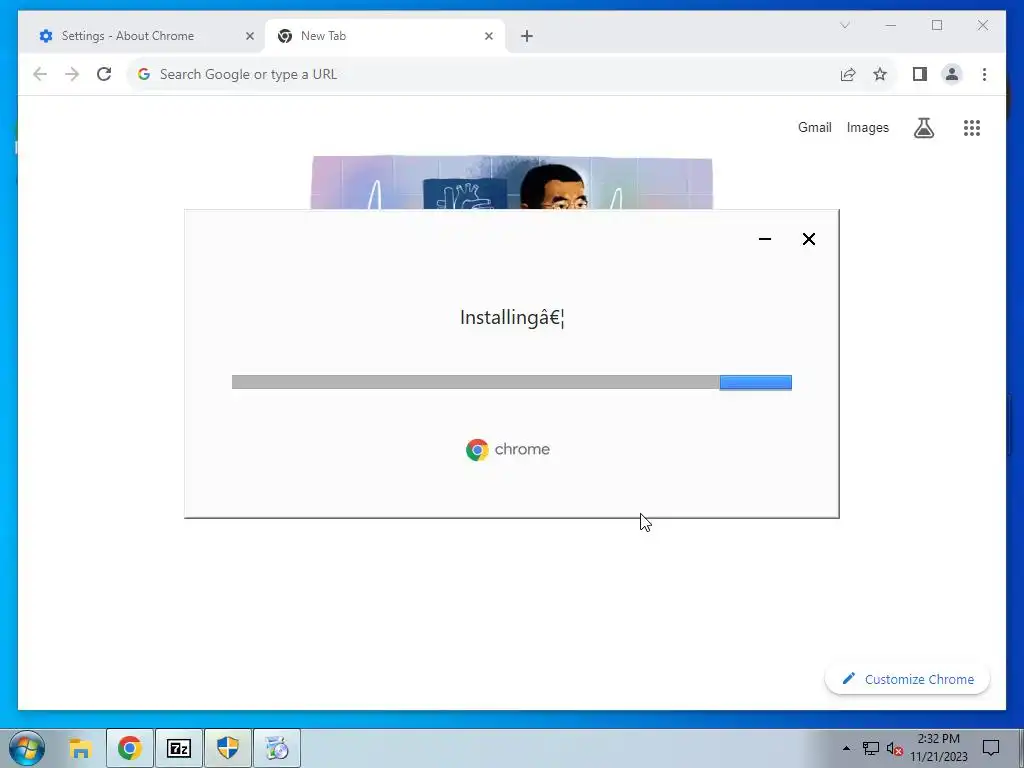Image resolution: width=1024 pixels, height=768 pixels.
Task: Click the security shield taskbar icon
Action: tap(227, 748)
